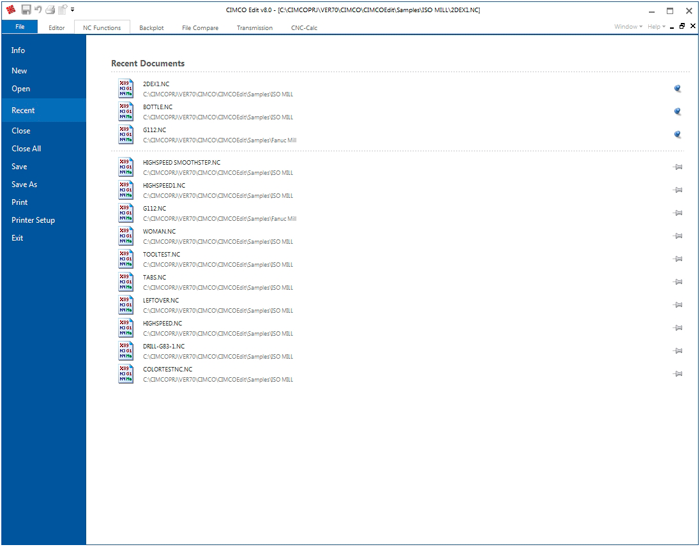Click the file icon beside COLORTESTNC.NC

(126, 374)
